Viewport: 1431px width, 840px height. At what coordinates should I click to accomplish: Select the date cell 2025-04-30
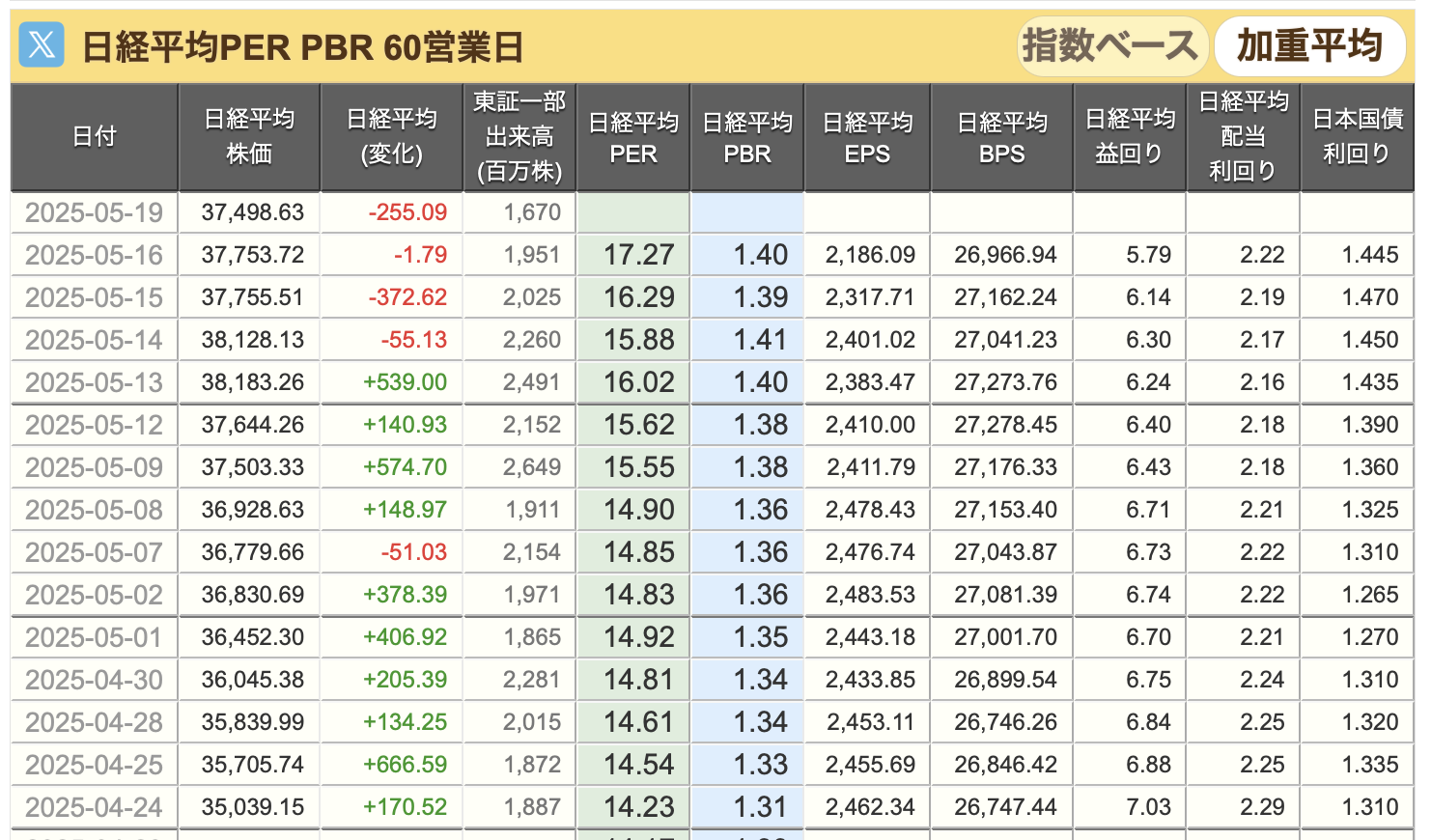(x=95, y=680)
